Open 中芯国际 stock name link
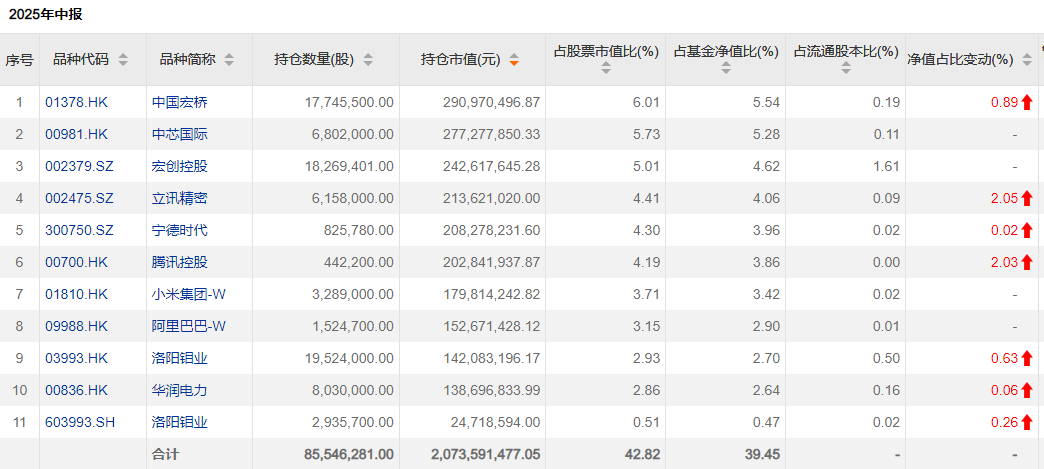This screenshot has height=469, width=1044. click(180, 134)
